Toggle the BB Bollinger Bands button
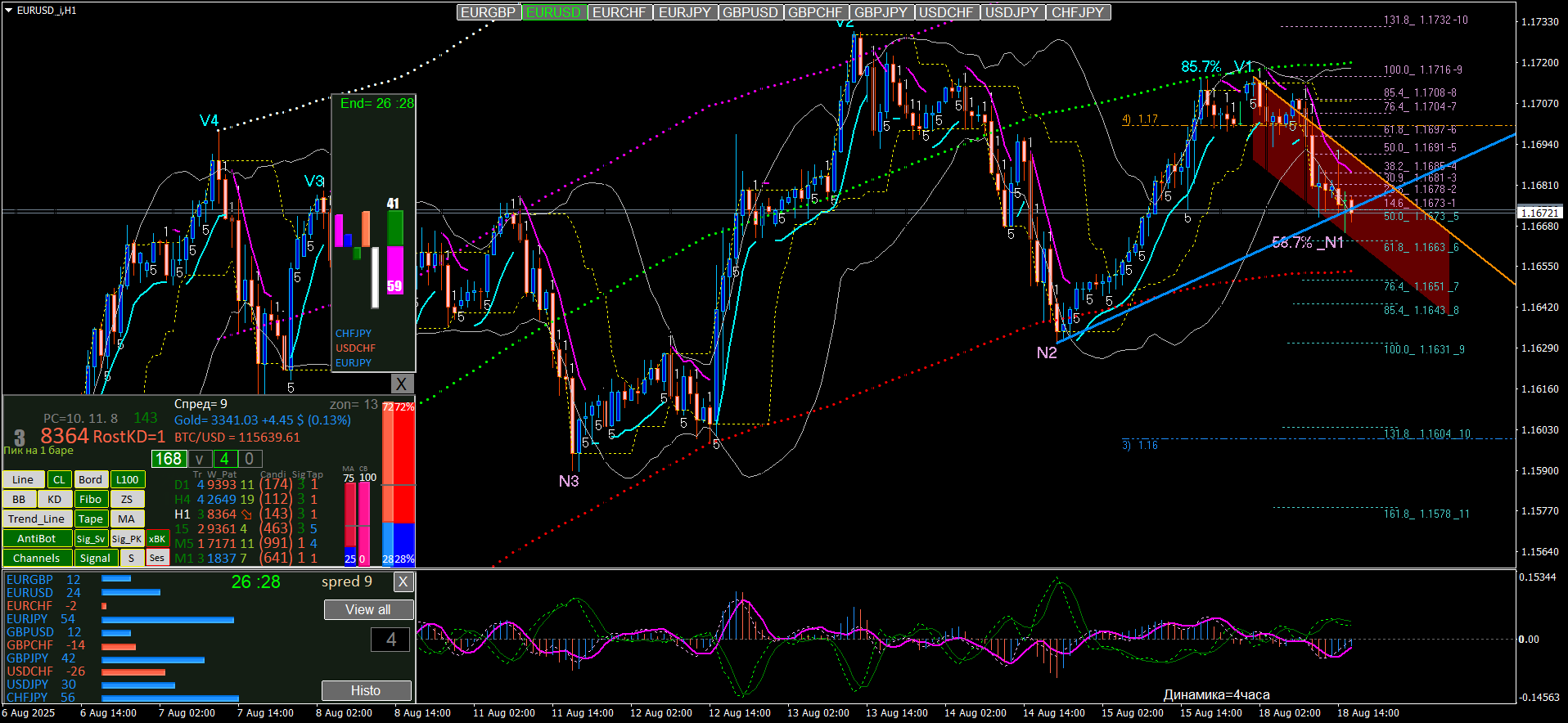Image resolution: width=1568 pixels, height=723 pixels. click(x=19, y=499)
